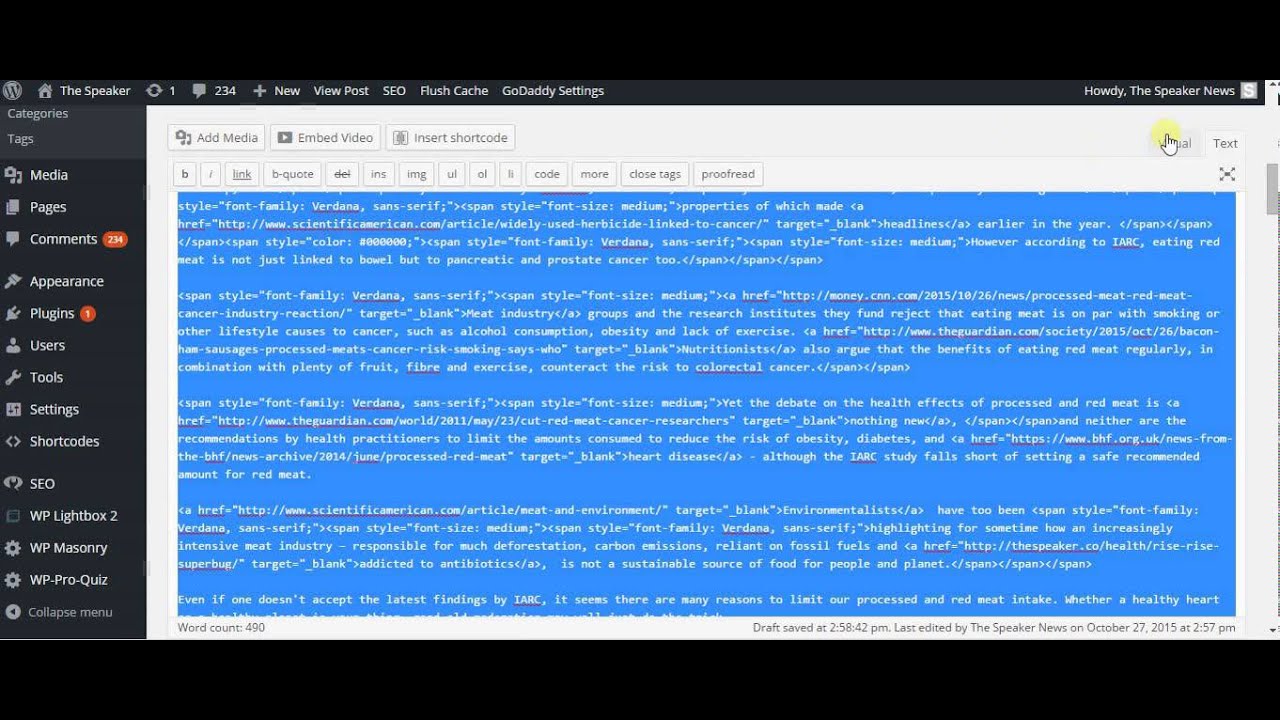Click the WP Lightbox 2 icon
Image resolution: width=1280 pixels, height=720 pixels.
[x=13, y=516]
